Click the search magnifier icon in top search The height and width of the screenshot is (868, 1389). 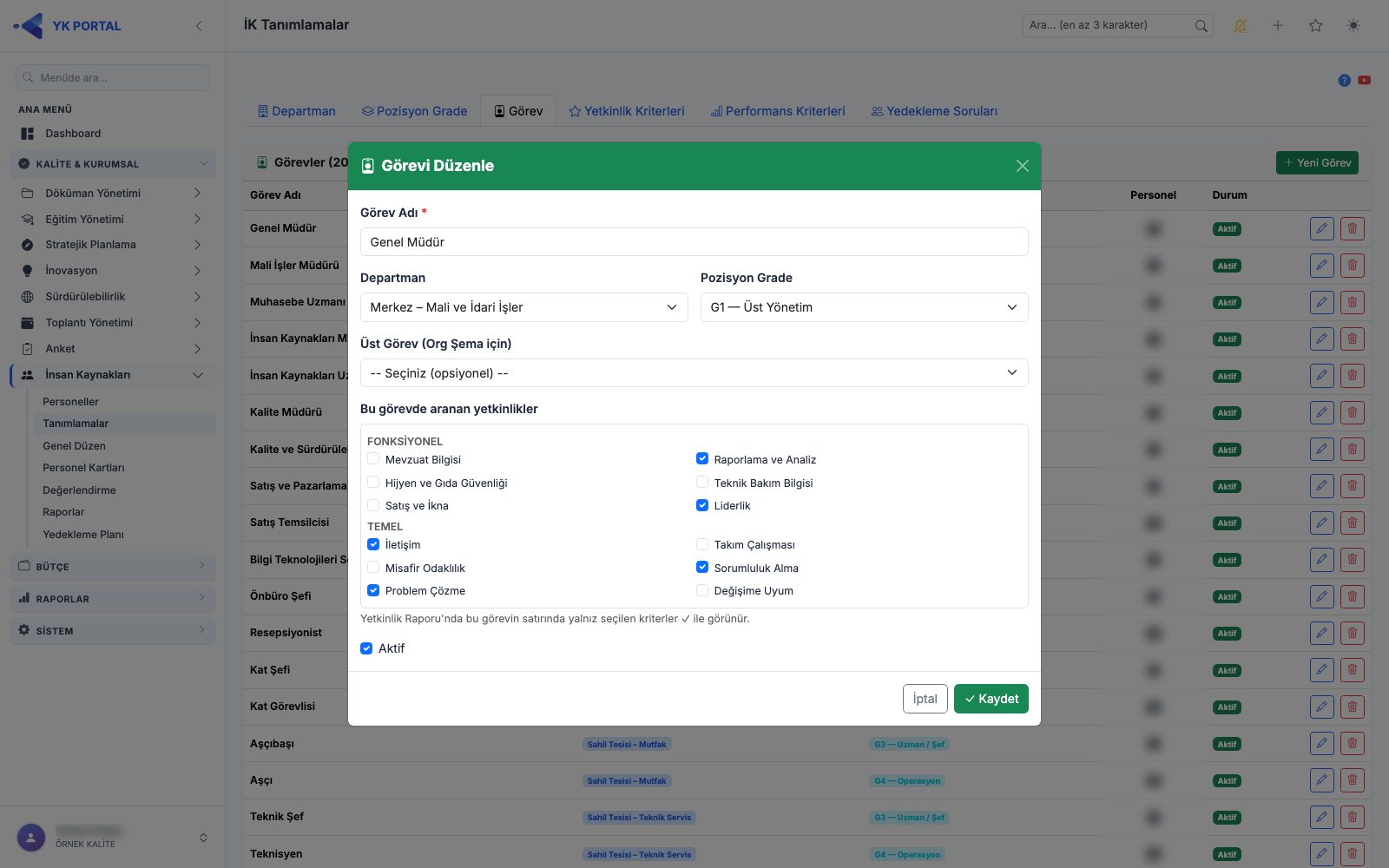tap(1201, 26)
